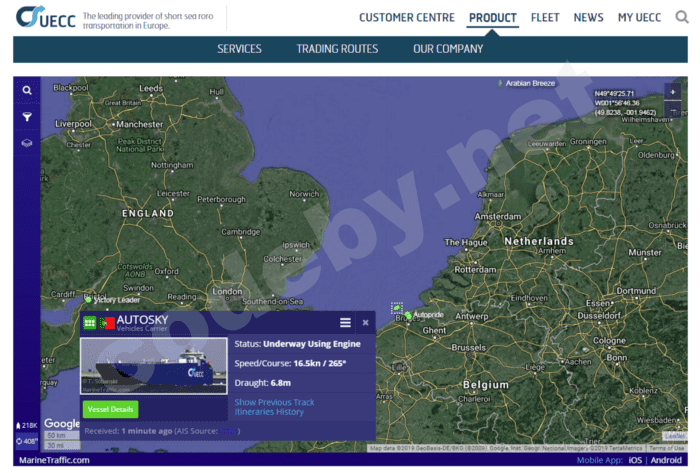The width and height of the screenshot is (700, 473).
Task: Click the 'Norwich' map label
Action: click(304, 194)
